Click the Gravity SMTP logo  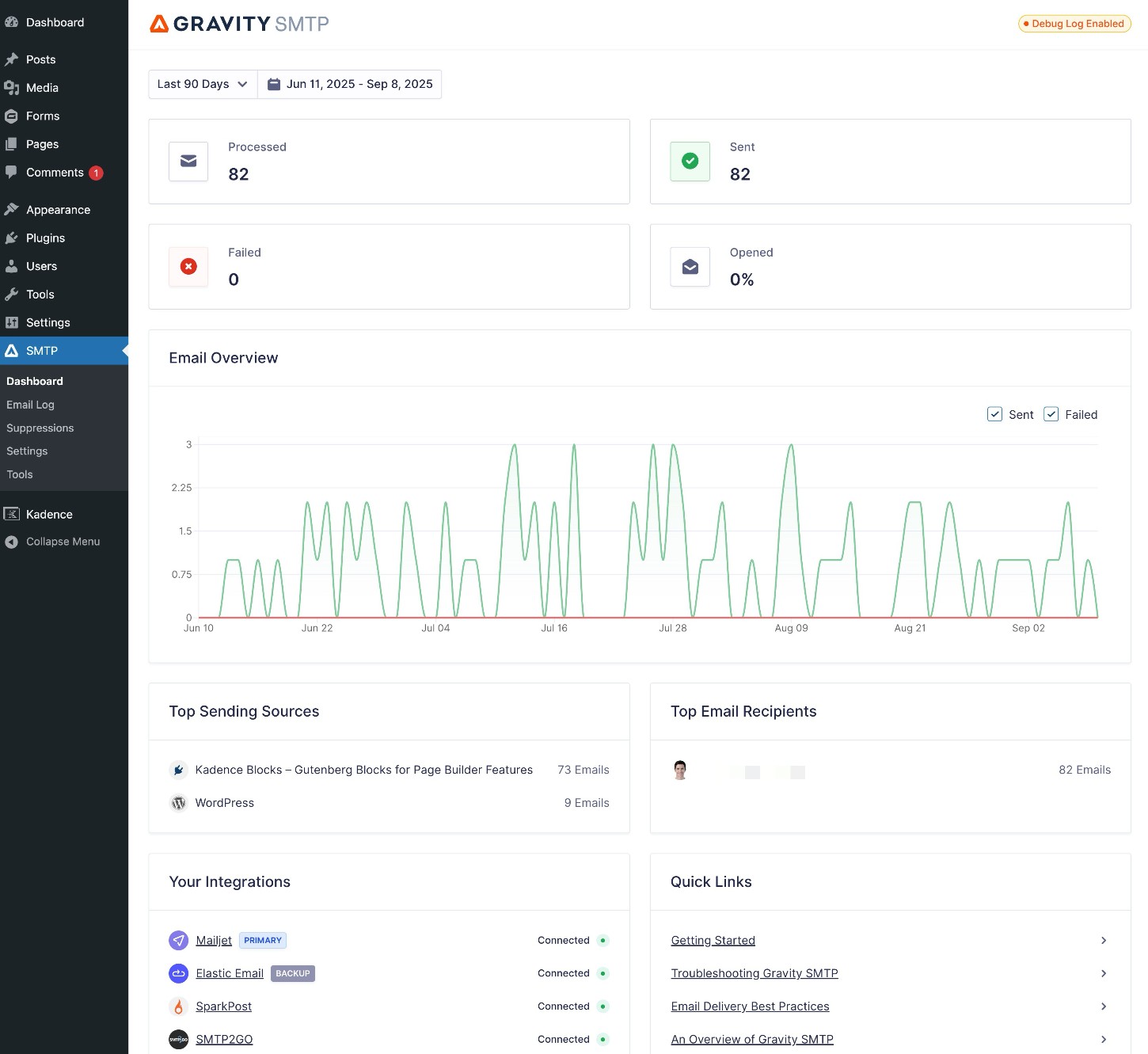tap(239, 24)
